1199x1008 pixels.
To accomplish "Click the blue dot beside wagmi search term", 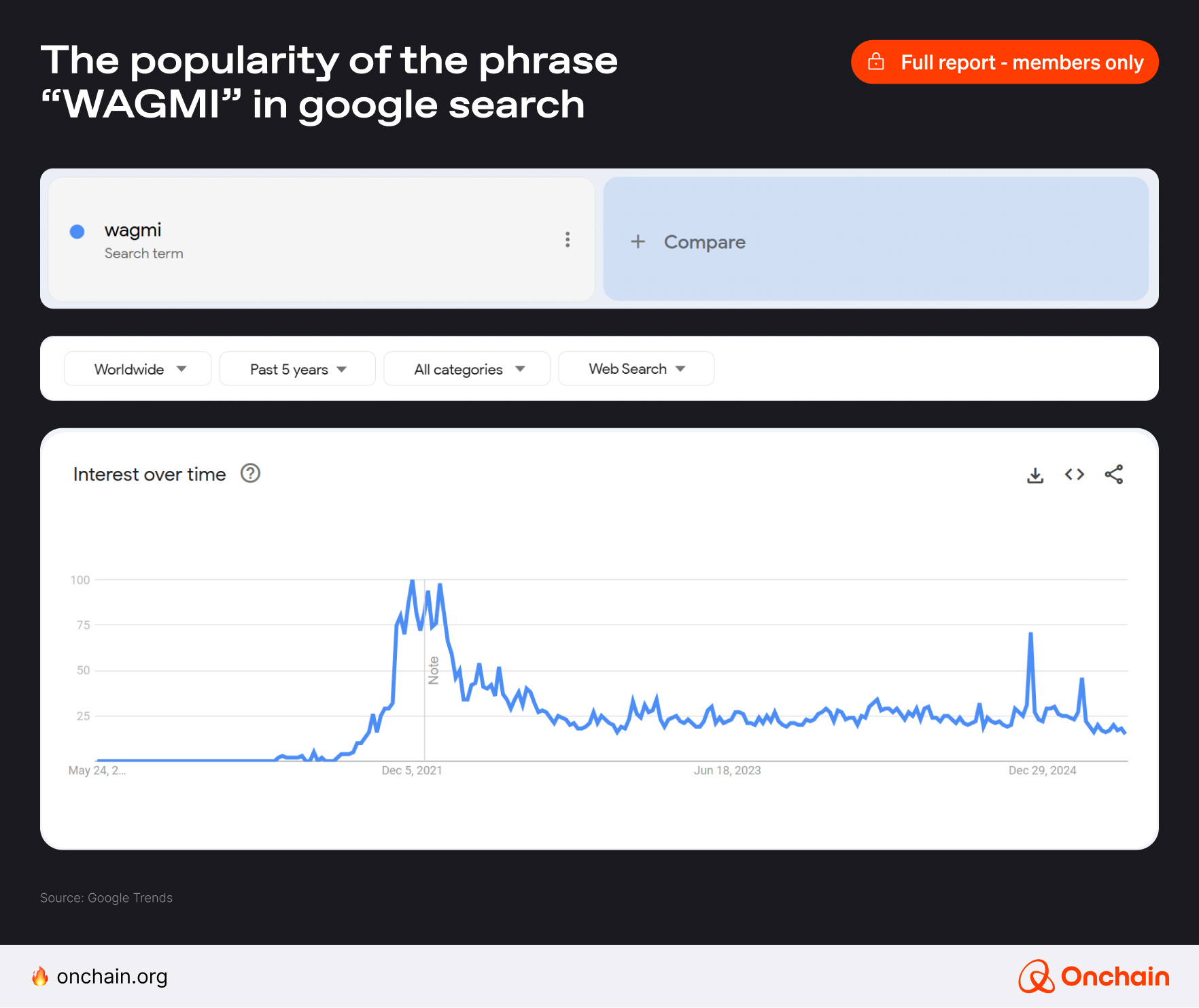I will point(77,232).
